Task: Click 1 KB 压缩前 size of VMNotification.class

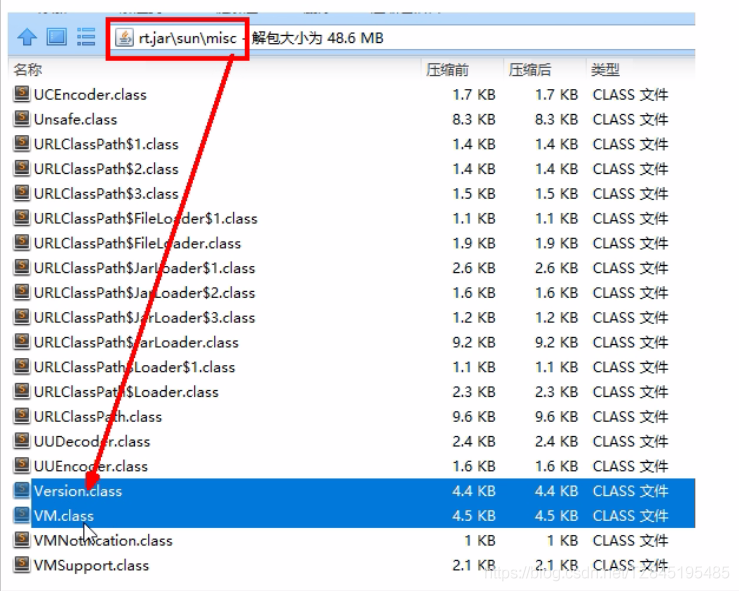Action: click(x=480, y=541)
